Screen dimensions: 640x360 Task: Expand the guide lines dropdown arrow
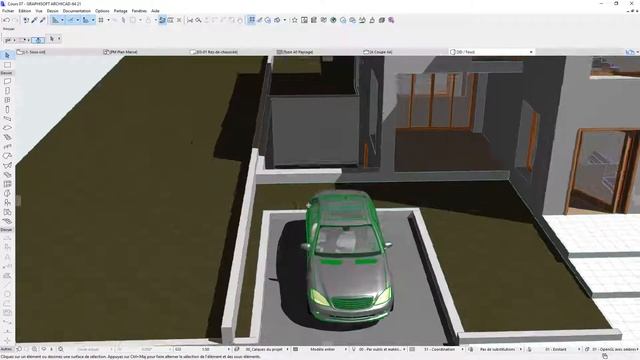pos(62,20)
